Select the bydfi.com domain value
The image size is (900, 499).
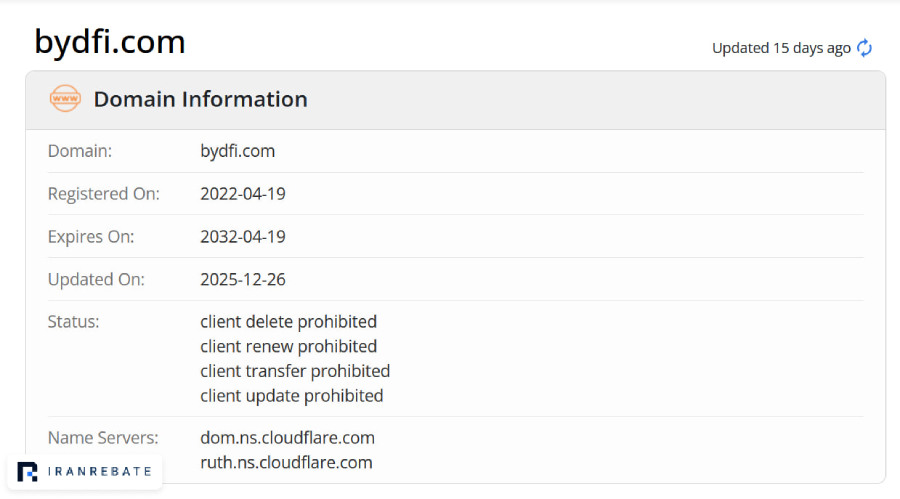(238, 151)
